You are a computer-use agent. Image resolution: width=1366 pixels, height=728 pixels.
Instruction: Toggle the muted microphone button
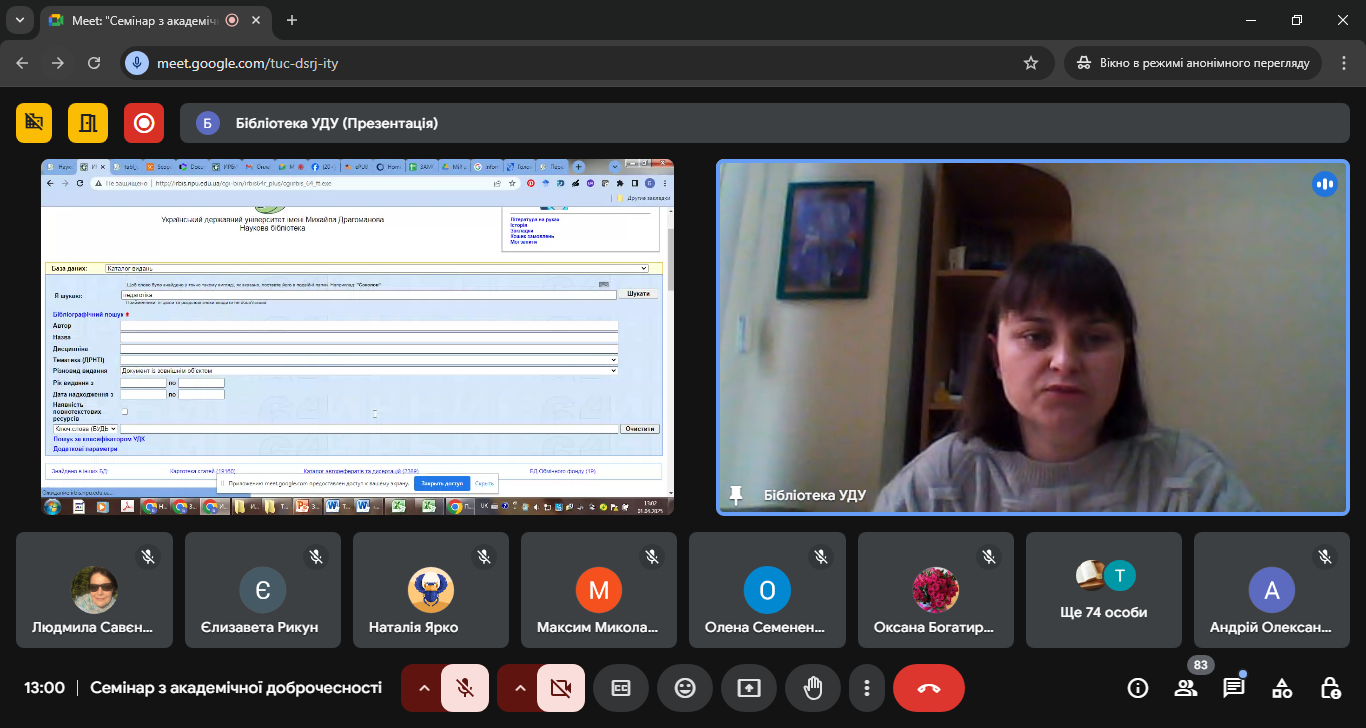pos(465,688)
